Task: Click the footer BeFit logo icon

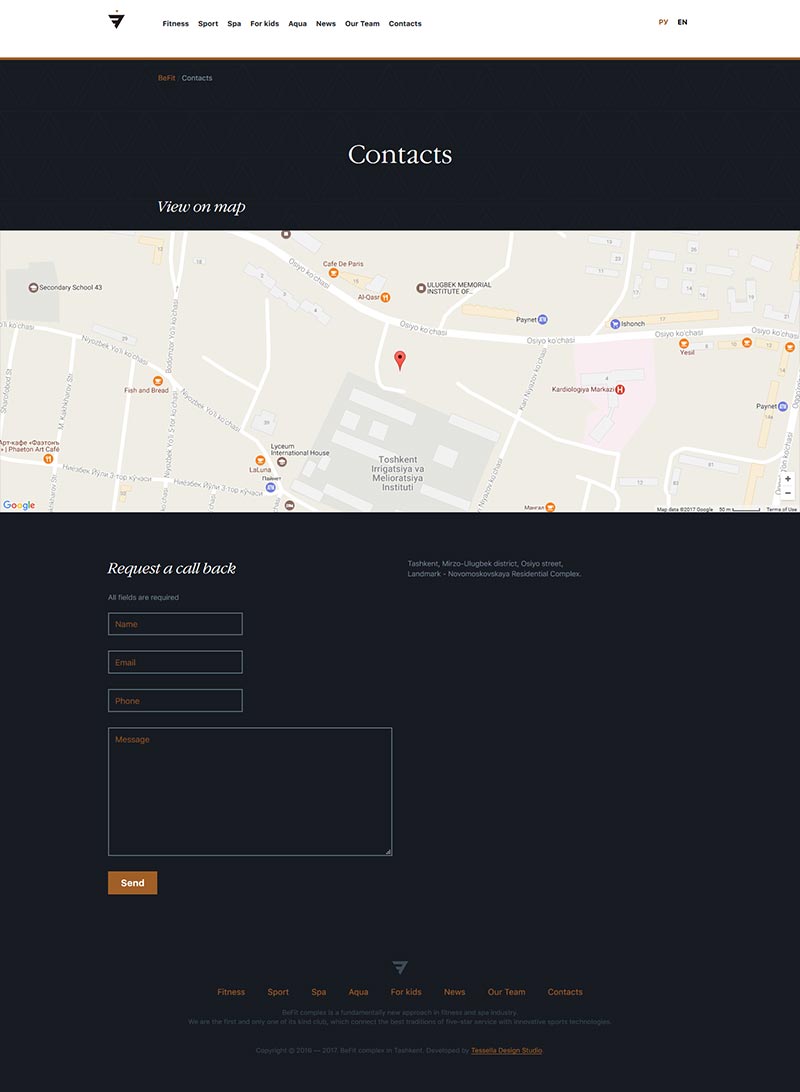Action: (x=400, y=967)
